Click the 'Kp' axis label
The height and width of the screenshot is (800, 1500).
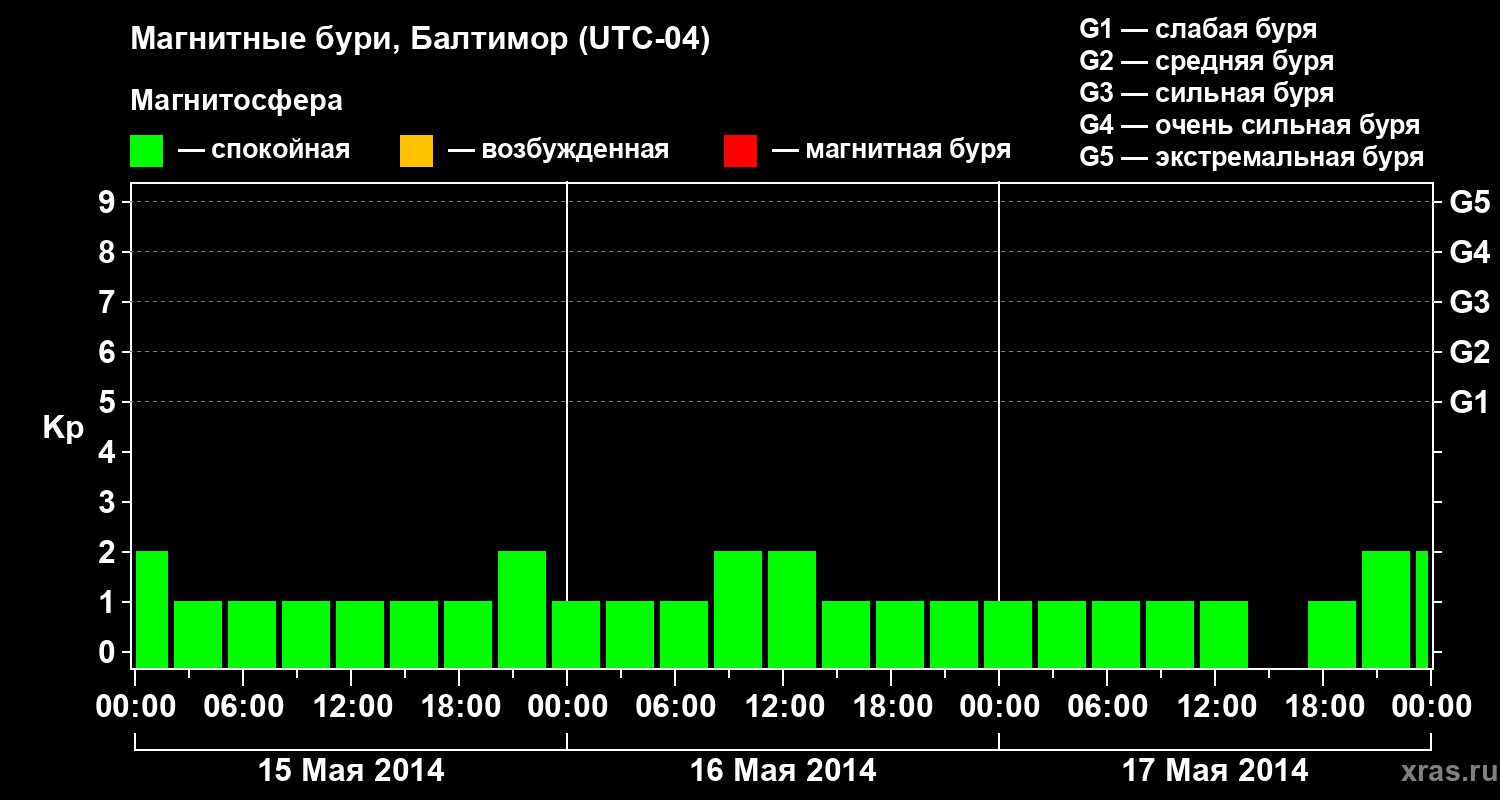coord(63,428)
